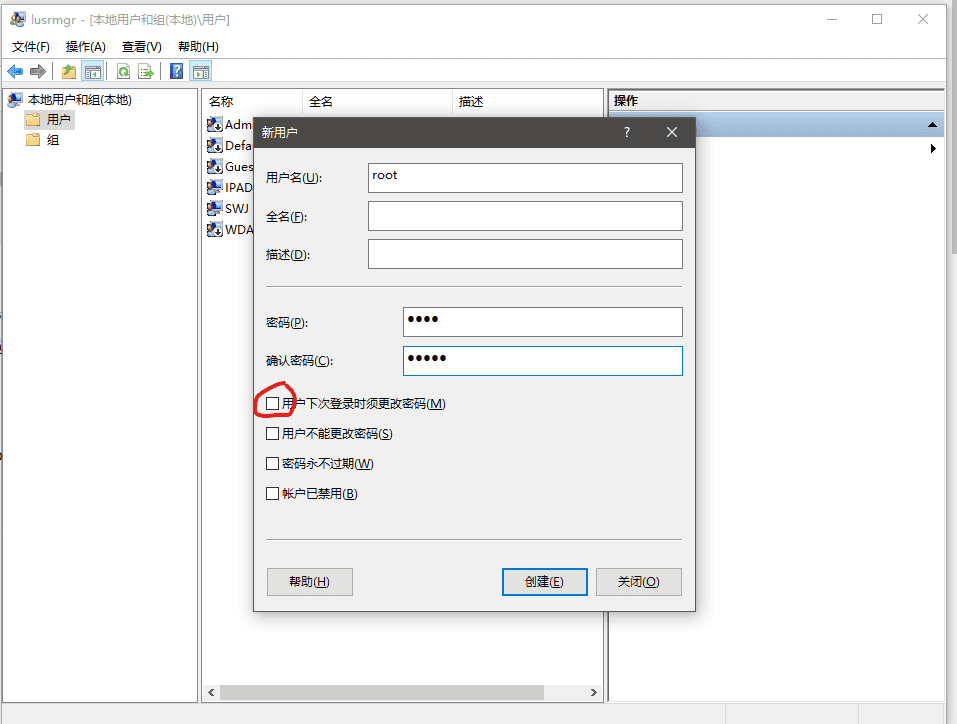Click the back arrow toolbar icon
The width and height of the screenshot is (957, 724).
click(x=15, y=71)
